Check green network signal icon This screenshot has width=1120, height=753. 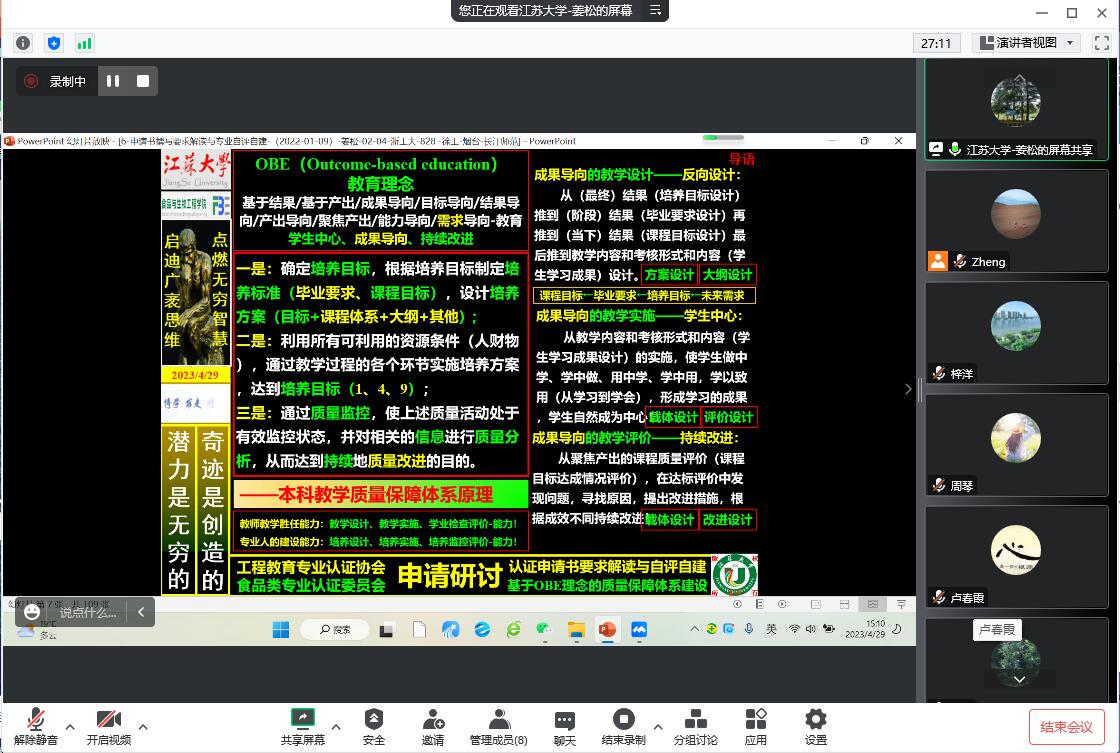tap(84, 43)
